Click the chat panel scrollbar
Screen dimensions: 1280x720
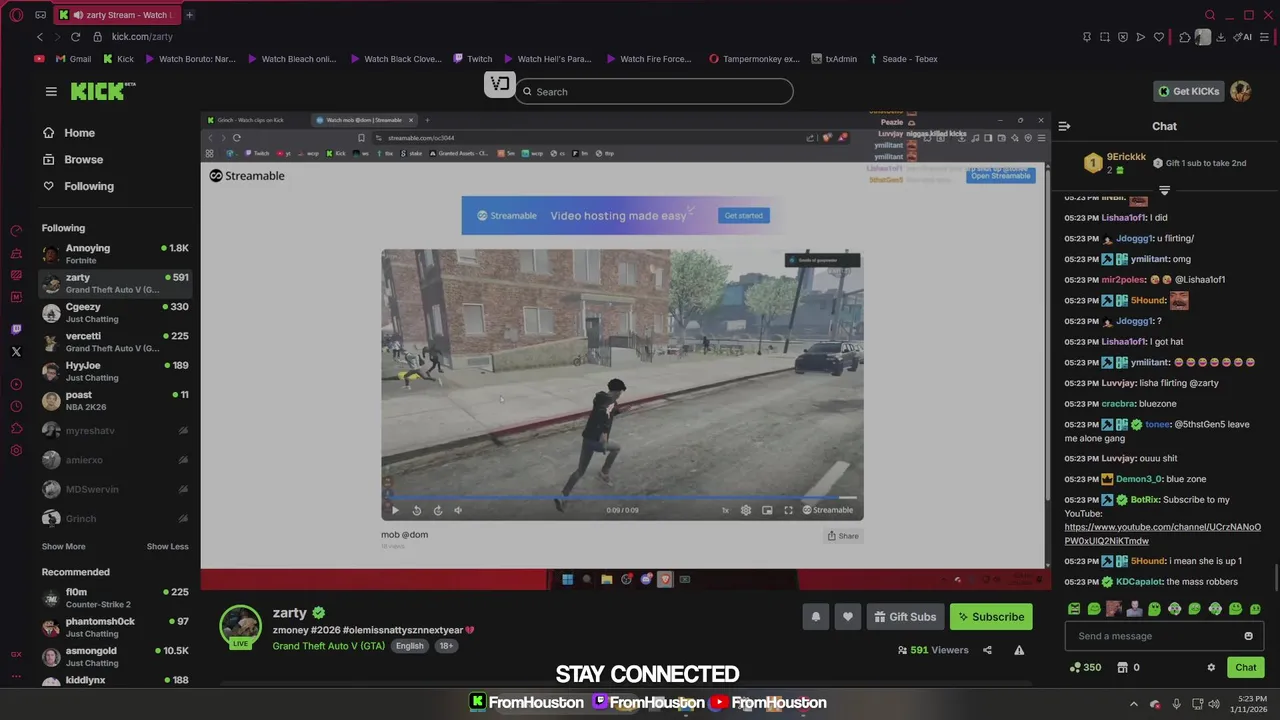pos(1275,578)
